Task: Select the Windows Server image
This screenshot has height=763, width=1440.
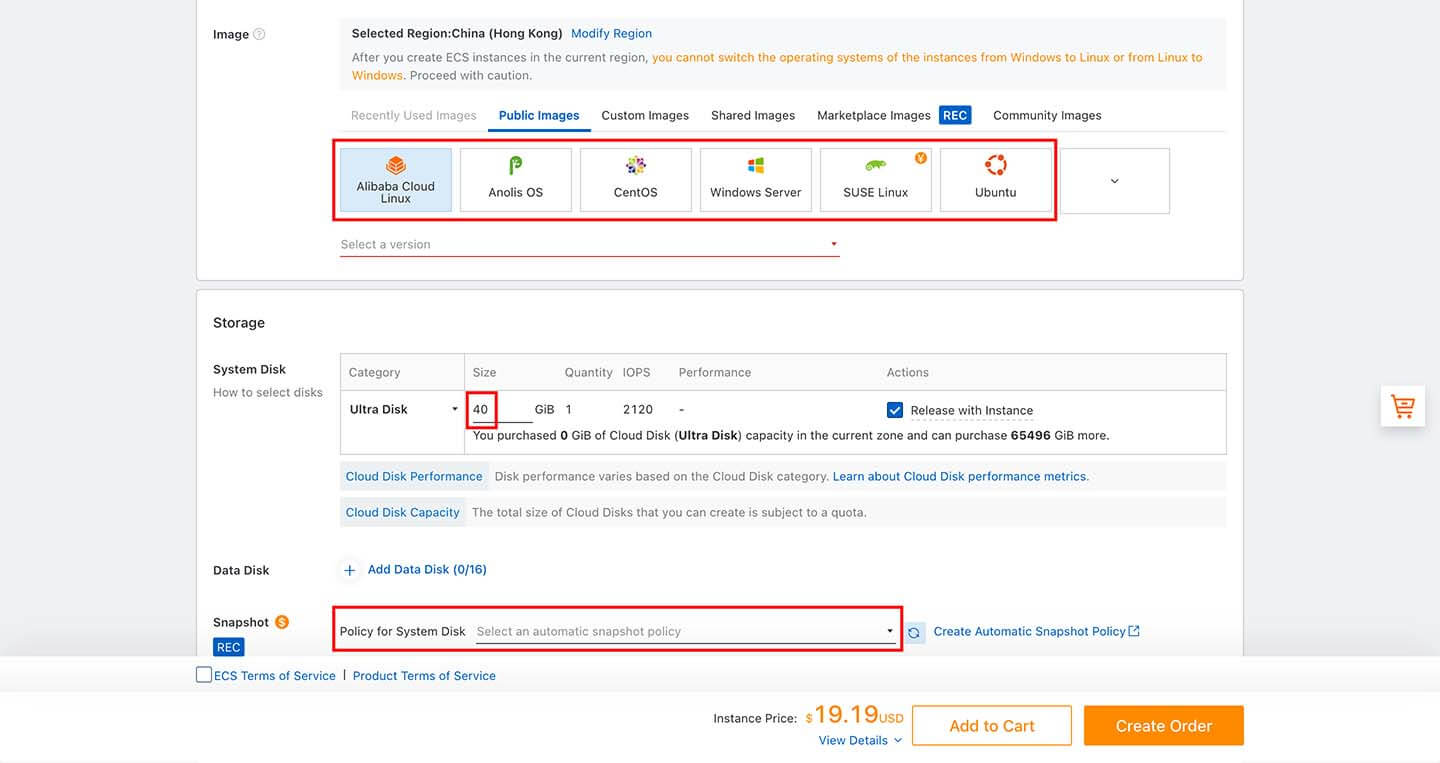Action: point(756,180)
